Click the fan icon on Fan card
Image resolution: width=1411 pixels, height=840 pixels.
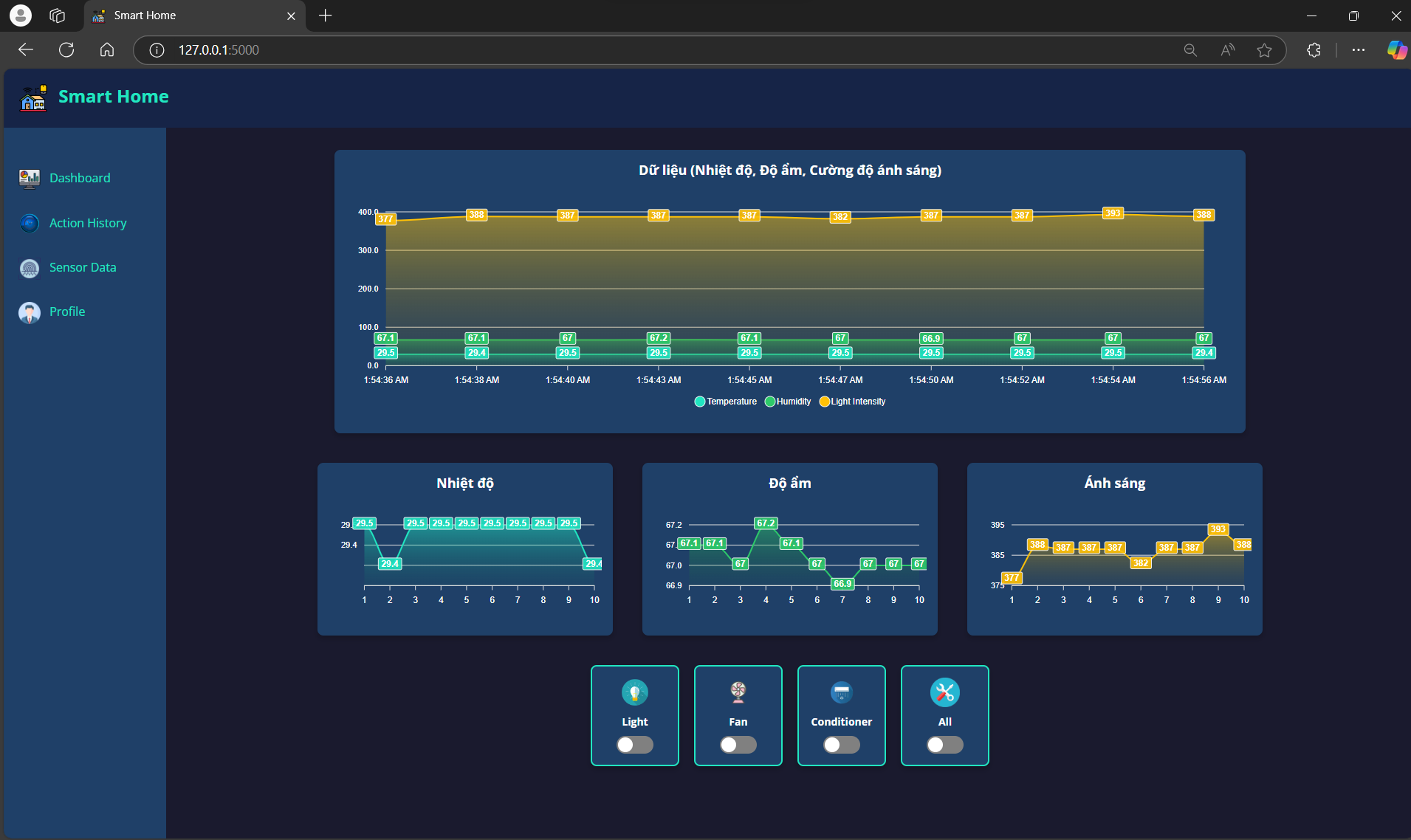click(738, 692)
